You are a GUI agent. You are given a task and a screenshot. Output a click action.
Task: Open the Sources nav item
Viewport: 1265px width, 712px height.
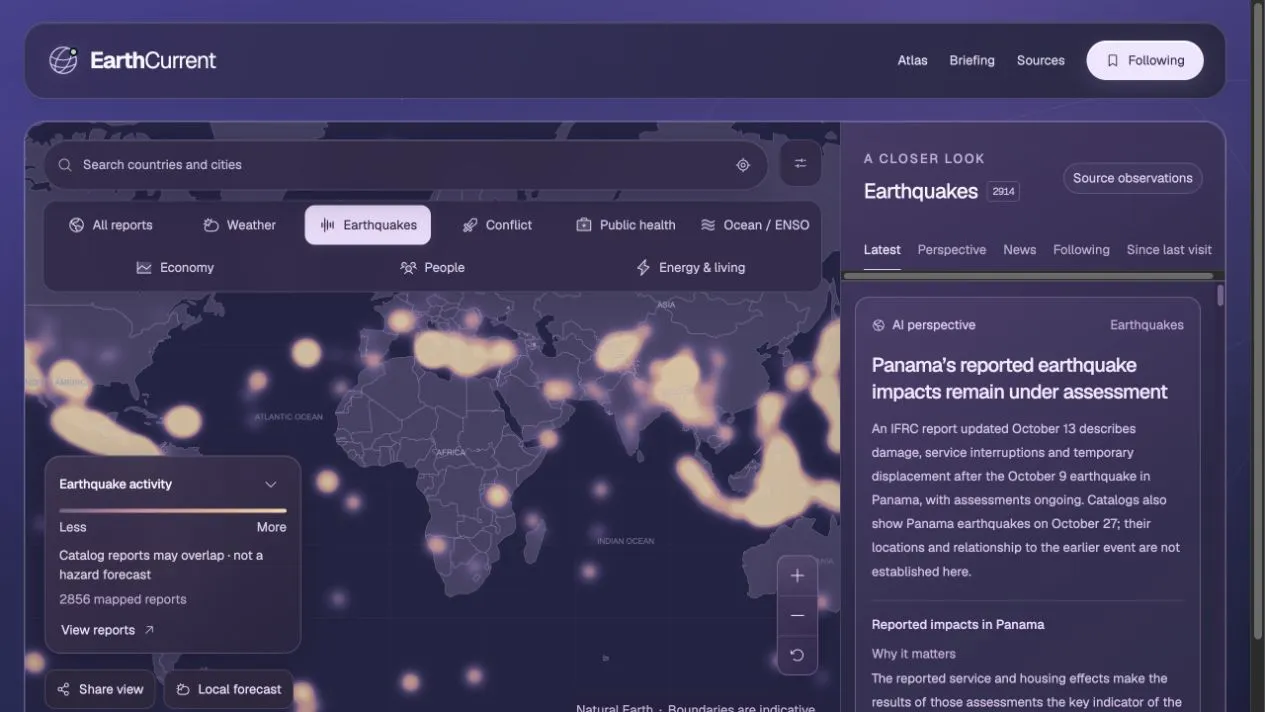click(x=1041, y=60)
